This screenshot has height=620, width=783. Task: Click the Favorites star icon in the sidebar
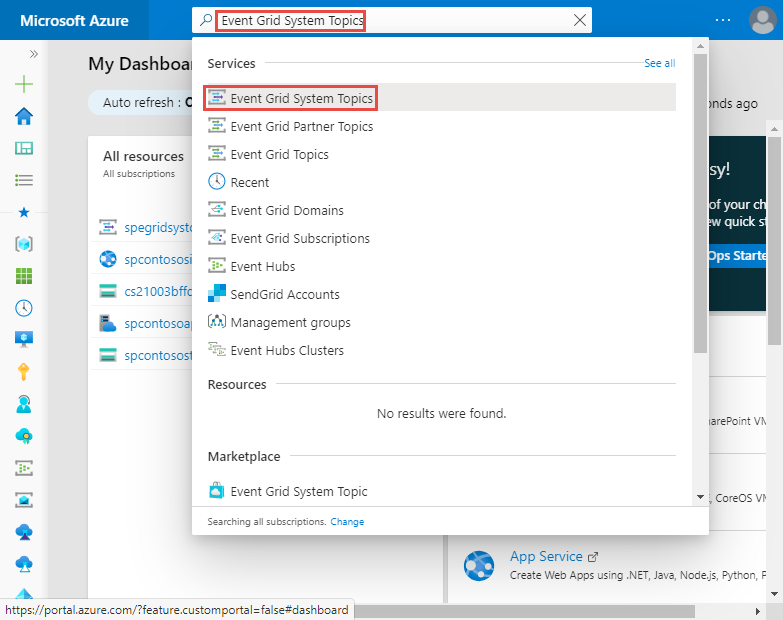pyautogui.click(x=24, y=213)
